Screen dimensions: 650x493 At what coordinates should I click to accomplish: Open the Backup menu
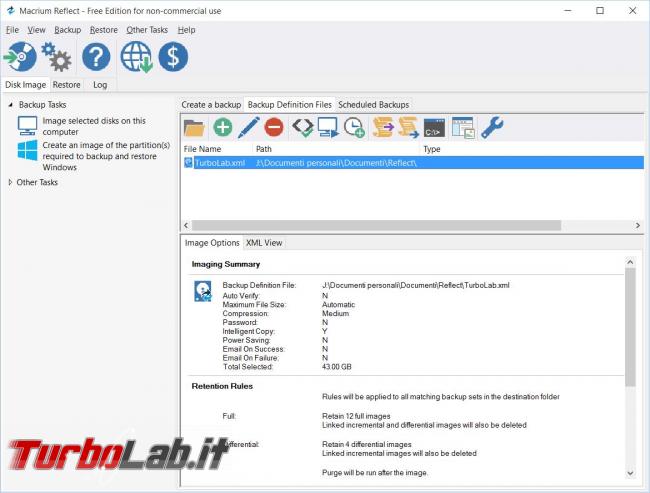[x=68, y=30]
